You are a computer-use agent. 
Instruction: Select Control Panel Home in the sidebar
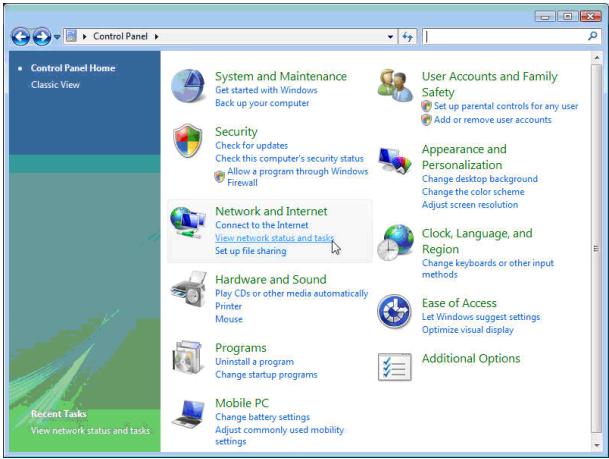(73, 68)
